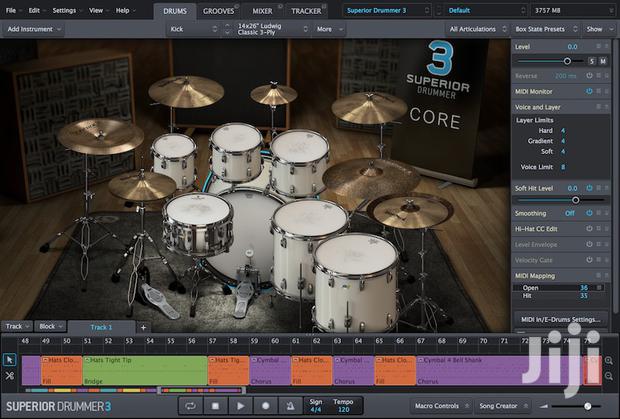This screenshot has width=620, height=419.
Task: Open the Show dropdown
Action: coord(600,29)
